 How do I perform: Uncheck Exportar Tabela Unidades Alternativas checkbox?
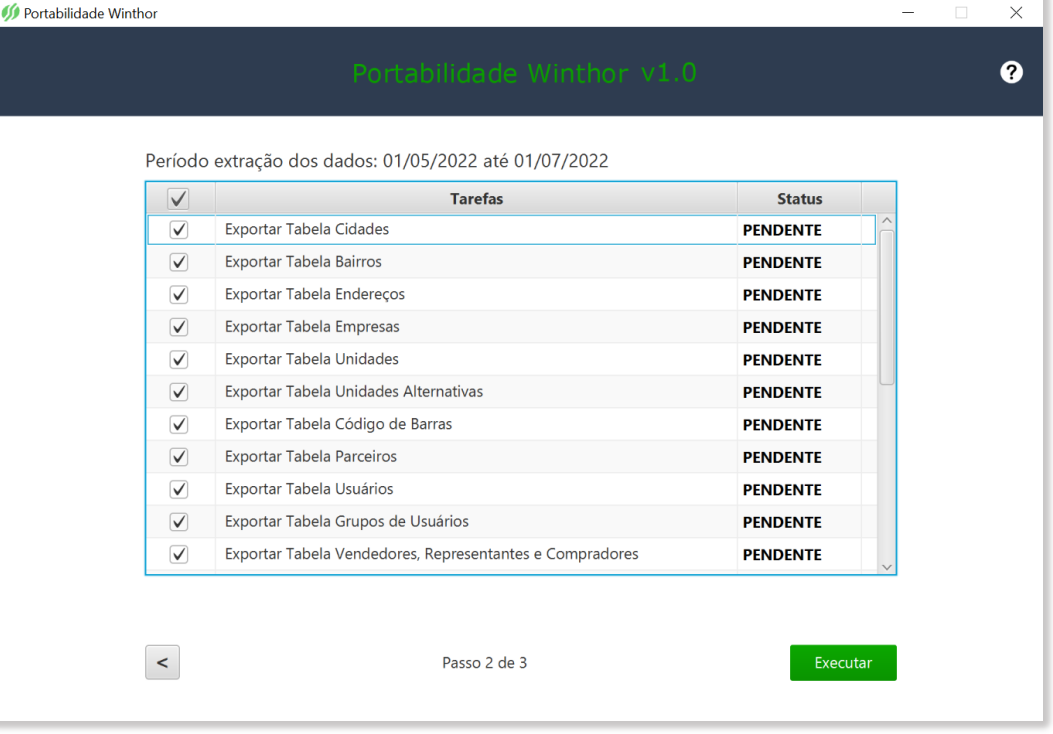click(x=179, y=392)
